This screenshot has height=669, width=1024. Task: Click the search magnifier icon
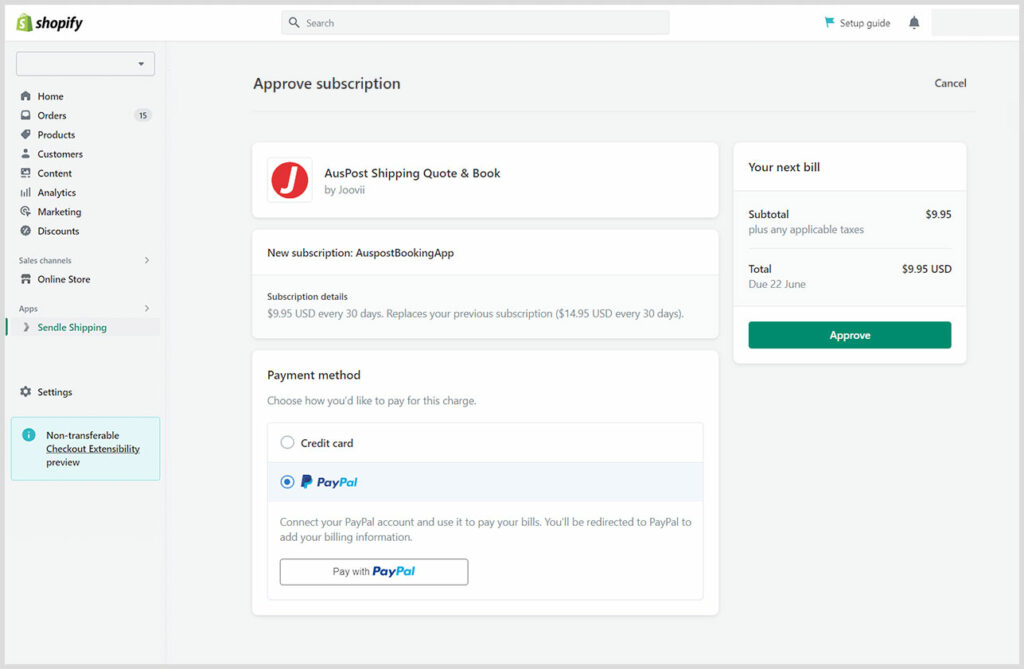tap(294, 22)
